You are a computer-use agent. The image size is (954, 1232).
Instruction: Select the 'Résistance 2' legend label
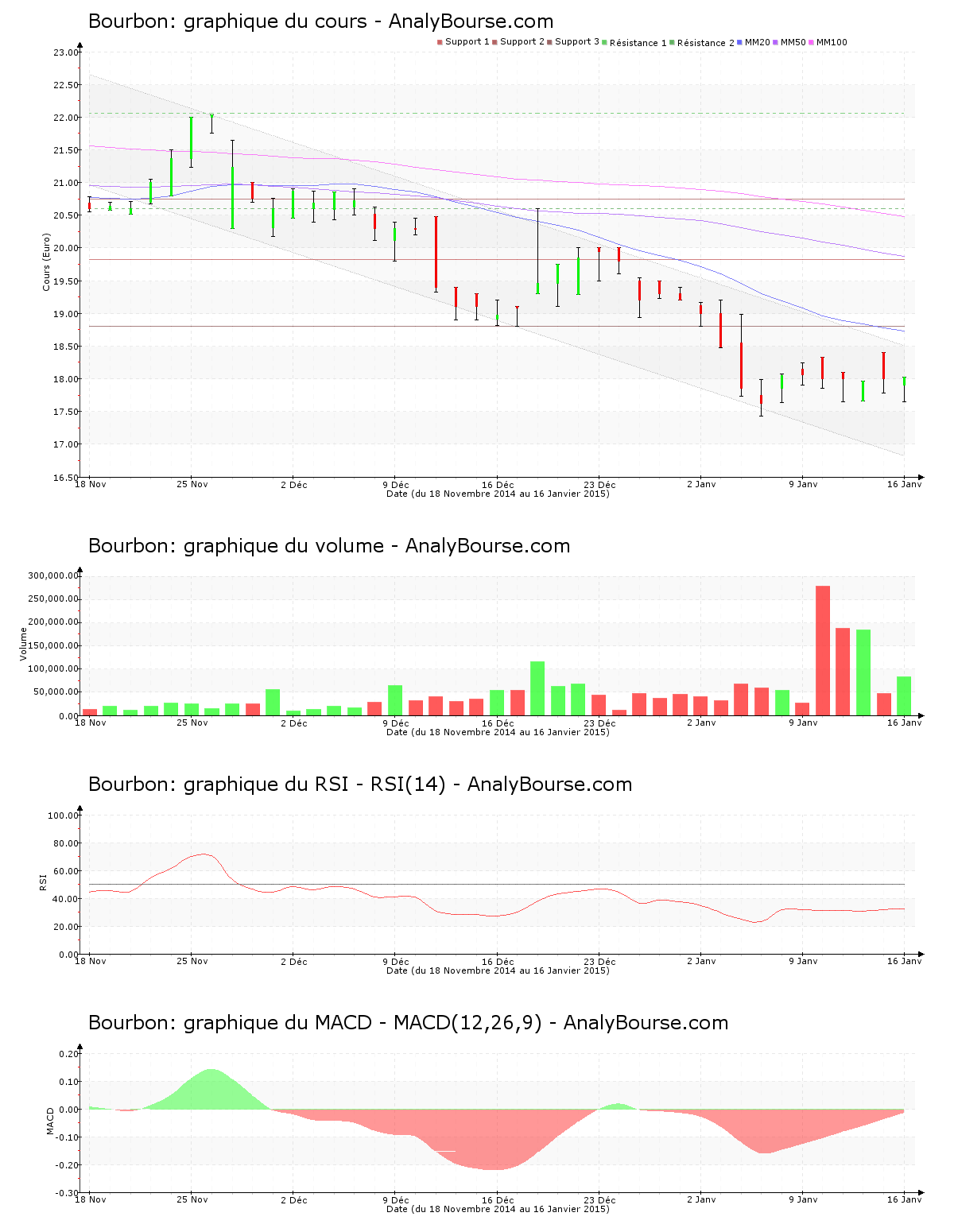tap(706, 43)
